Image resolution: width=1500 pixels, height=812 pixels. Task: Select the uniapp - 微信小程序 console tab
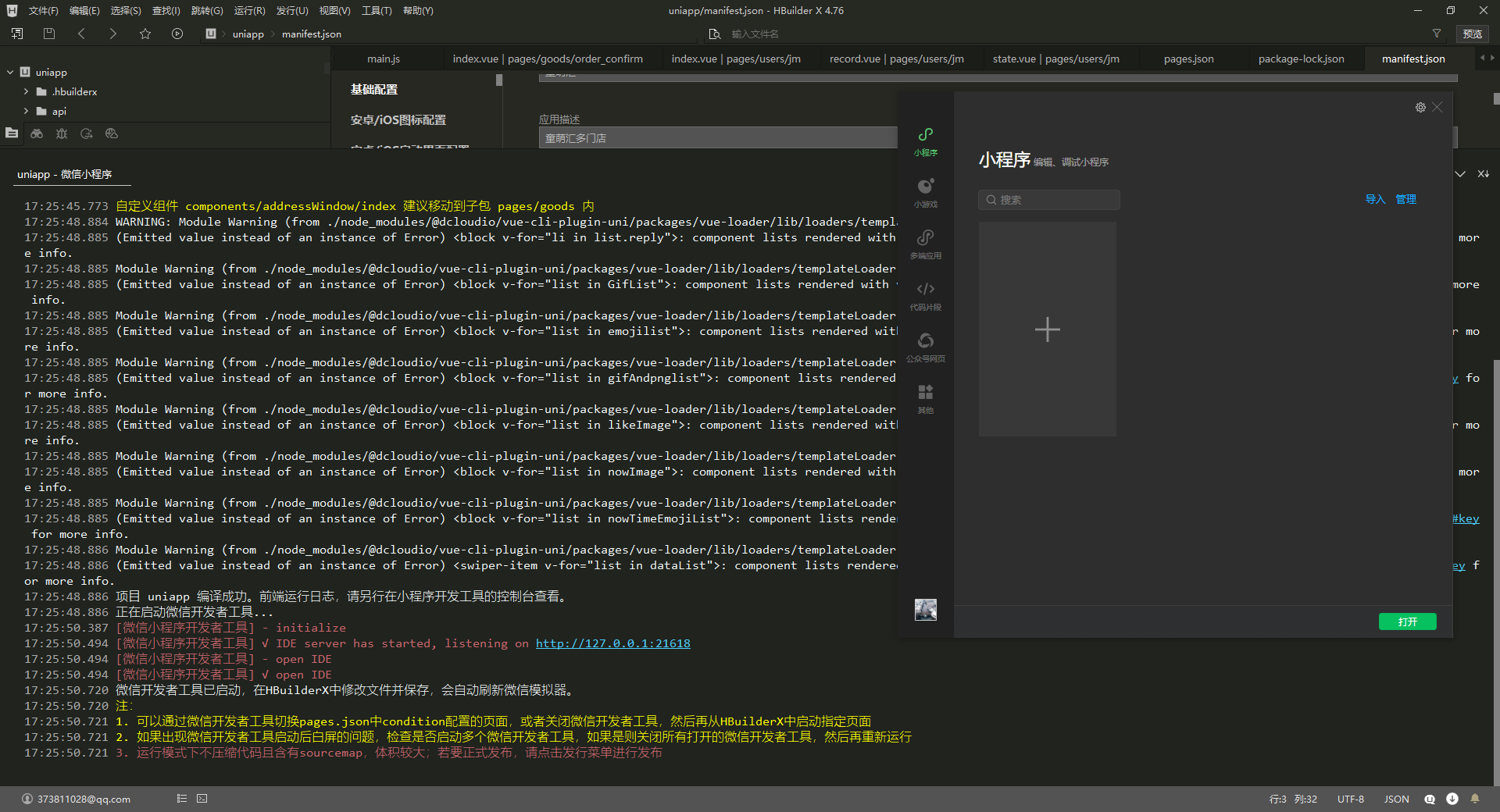pos(64,174)
